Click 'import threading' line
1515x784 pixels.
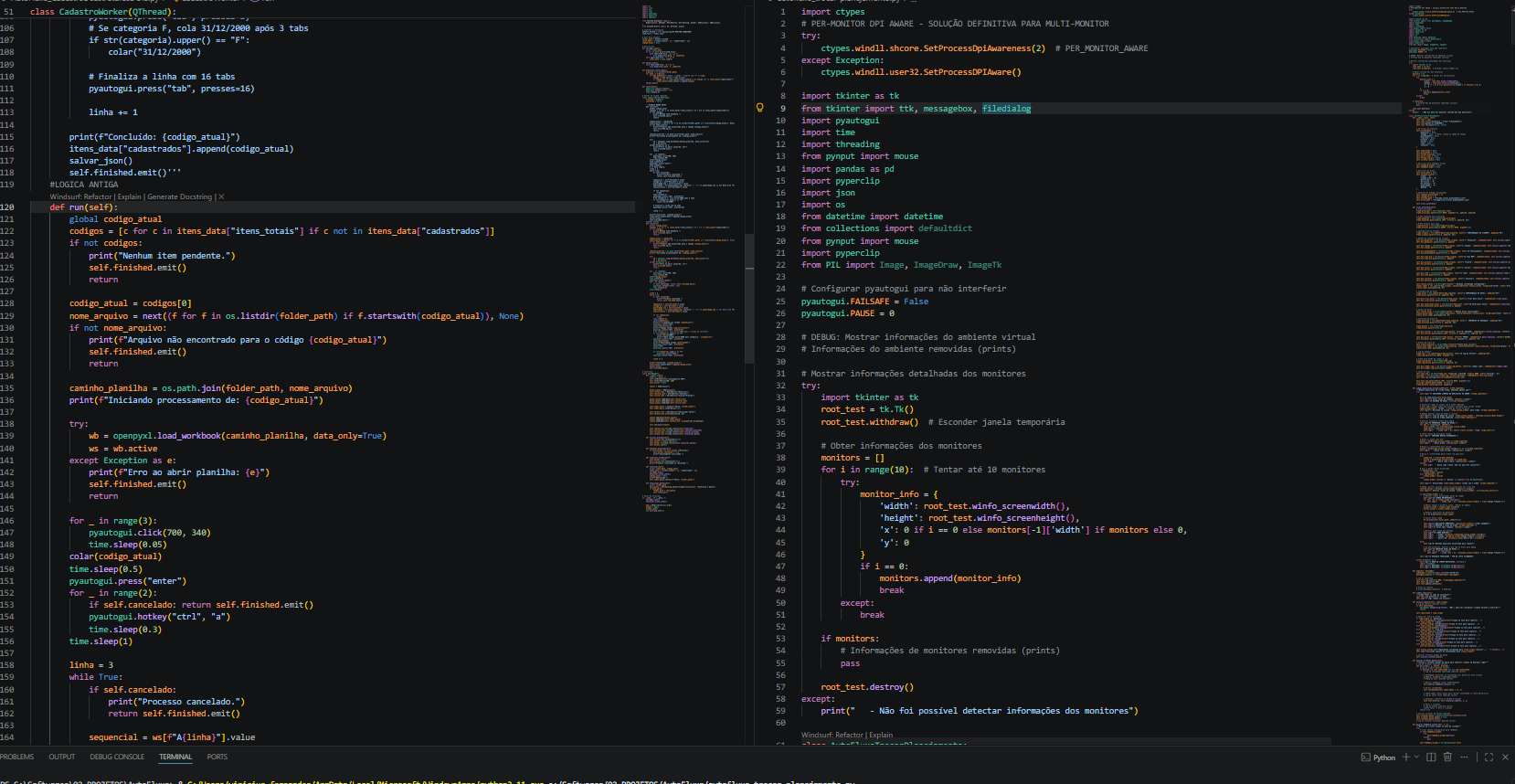[841, 144]
